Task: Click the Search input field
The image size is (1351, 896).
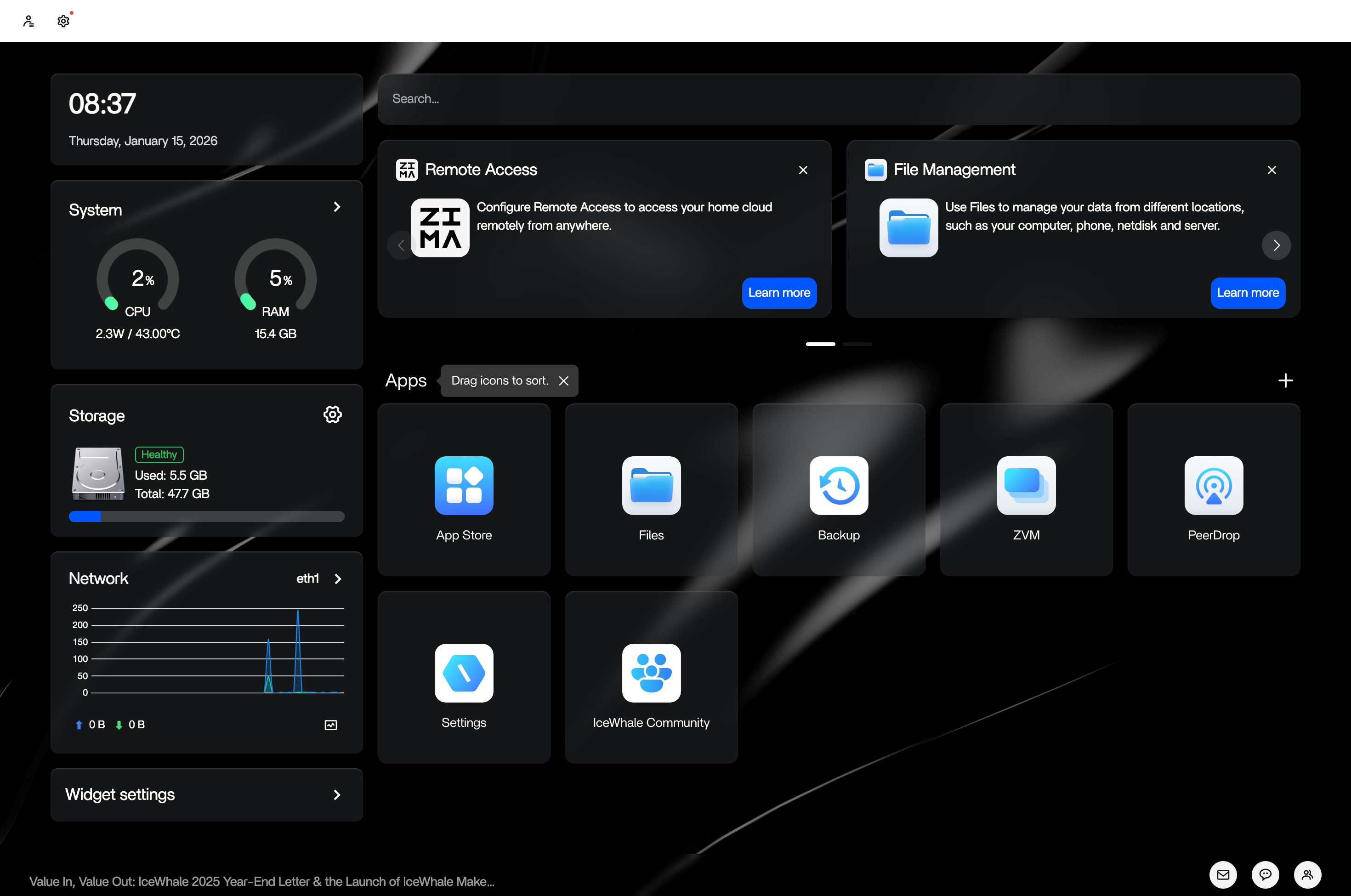Action: coord(838,99)
